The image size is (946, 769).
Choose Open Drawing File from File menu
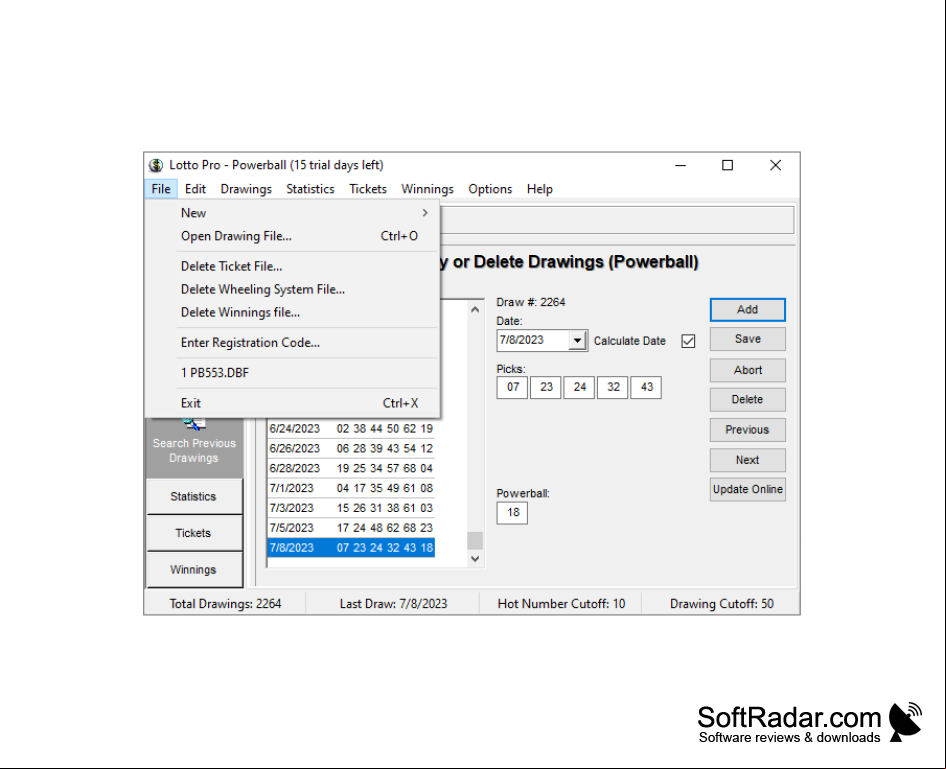coord(293,236)
